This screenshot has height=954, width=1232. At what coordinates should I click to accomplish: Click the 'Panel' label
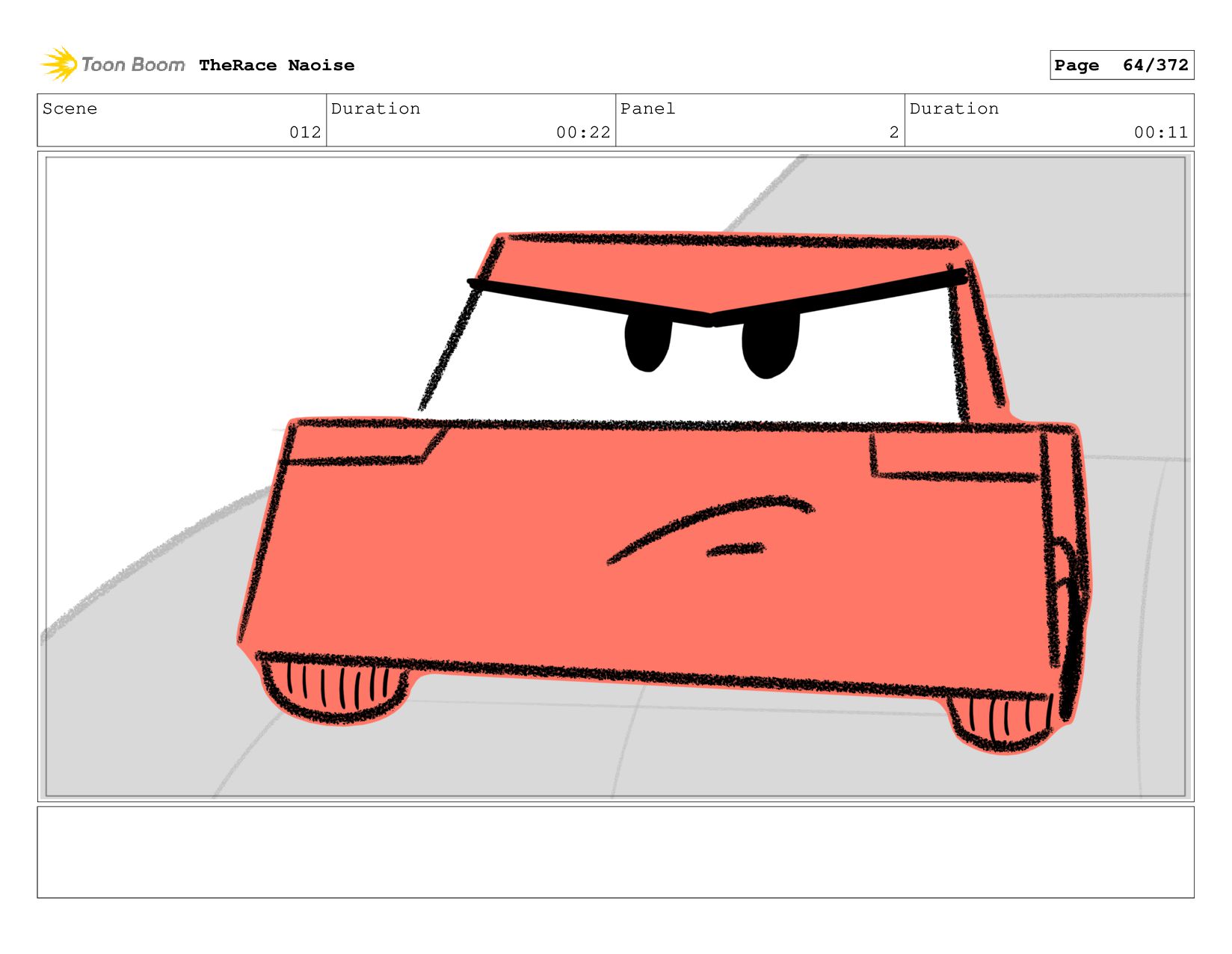pos(647,108)
